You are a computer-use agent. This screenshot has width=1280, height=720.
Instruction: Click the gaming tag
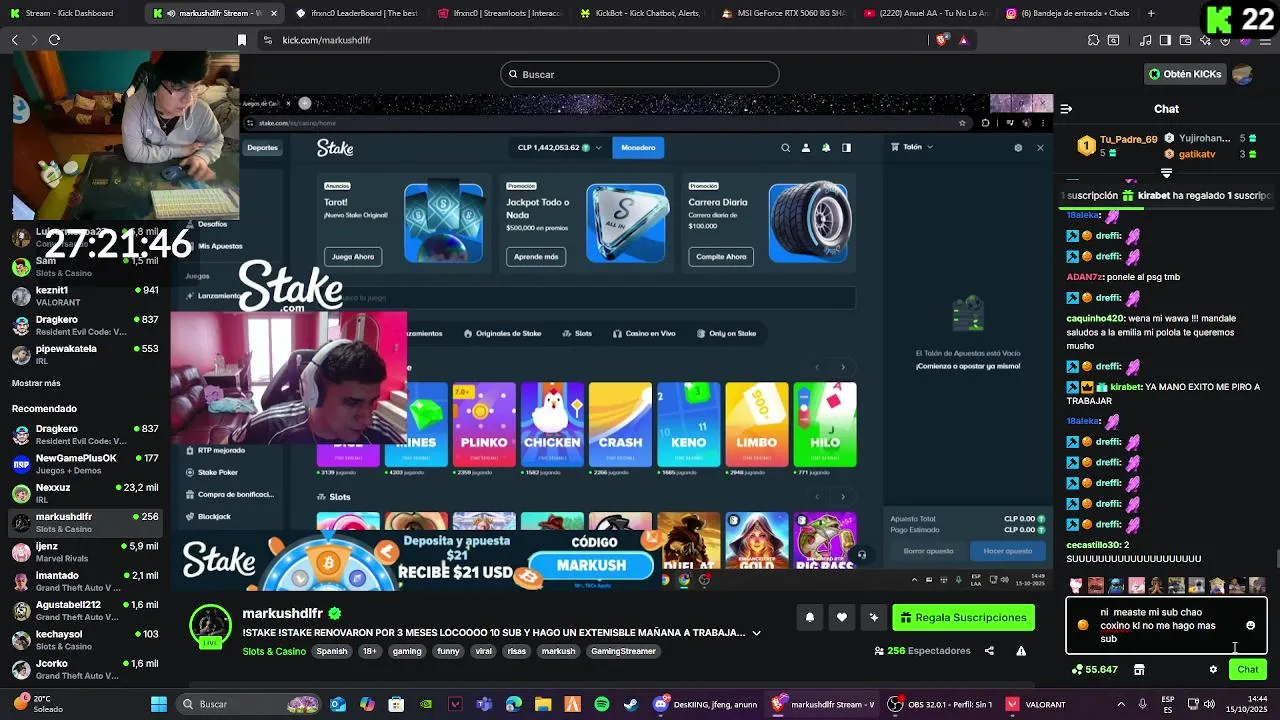coord(407,651)
